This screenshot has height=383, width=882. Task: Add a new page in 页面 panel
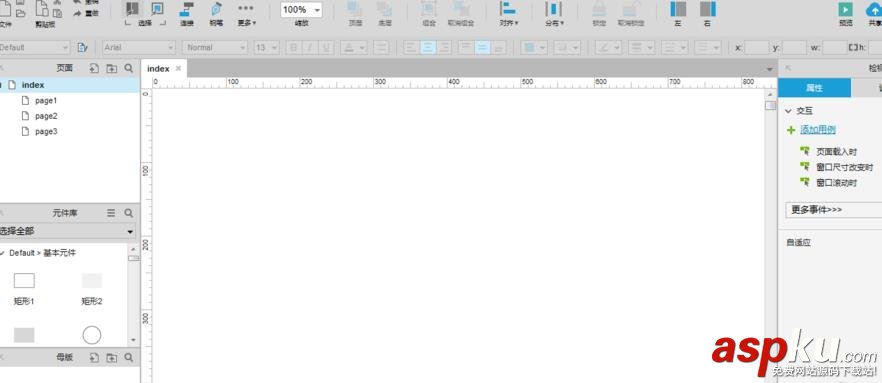pos(94,68)
